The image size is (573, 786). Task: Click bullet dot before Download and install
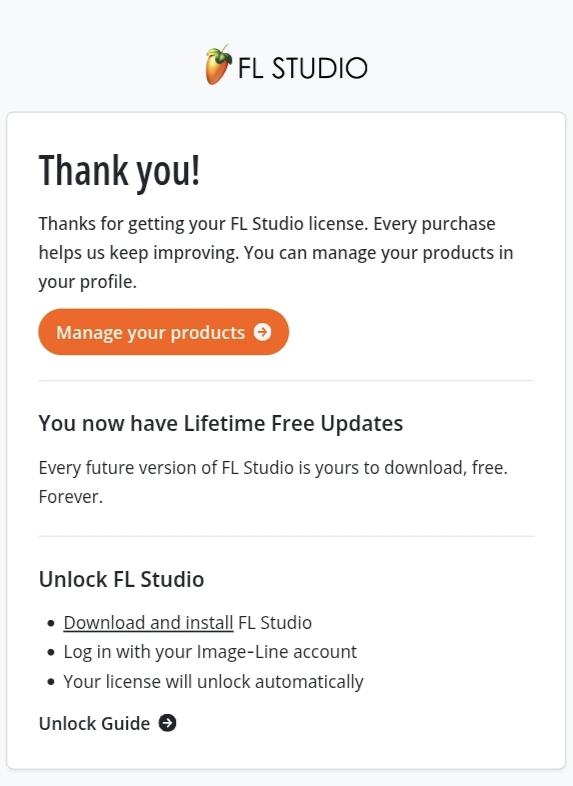click(x=51, y=623)
